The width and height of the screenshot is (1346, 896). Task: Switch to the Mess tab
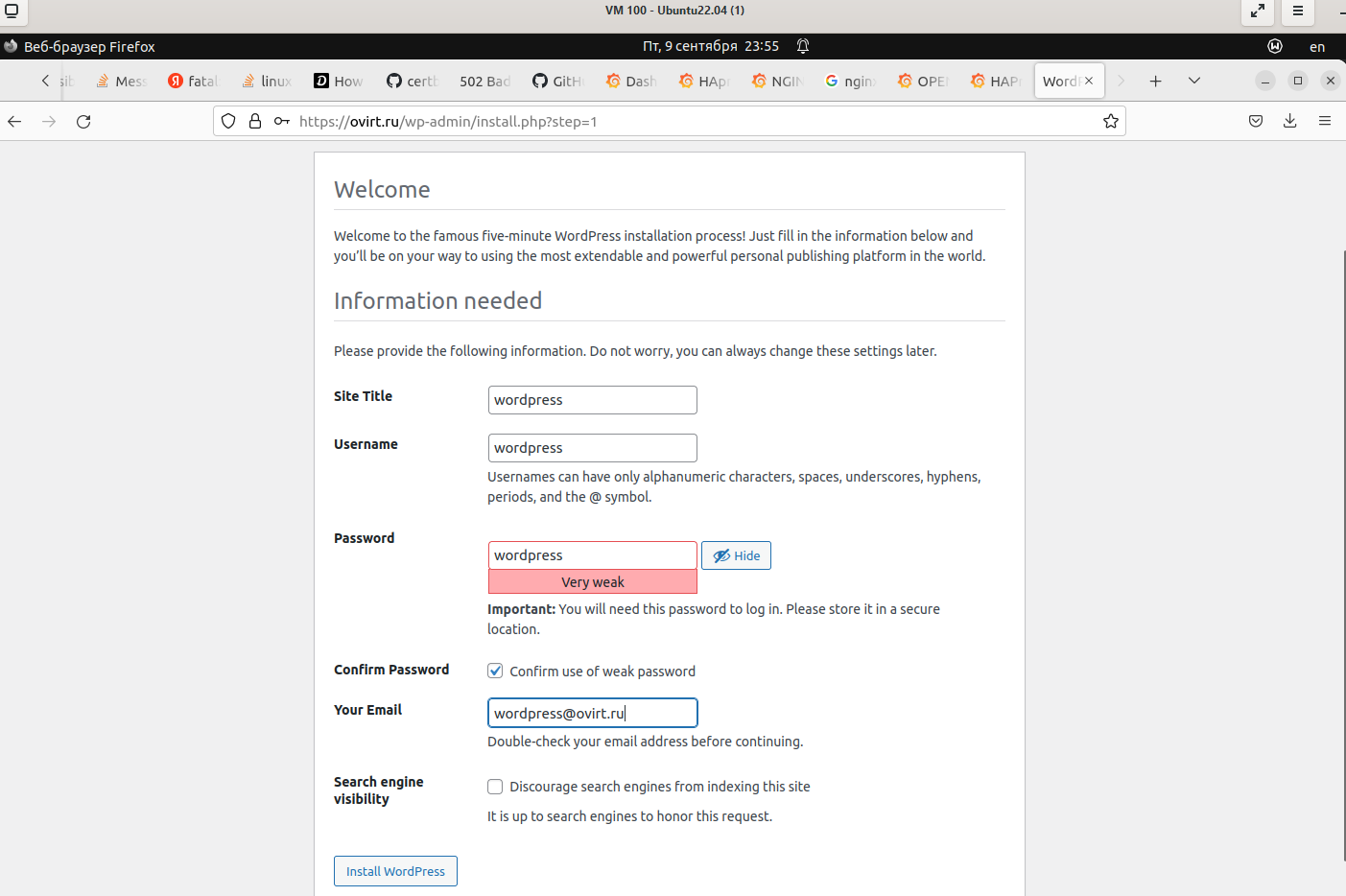tap(121, 82)
